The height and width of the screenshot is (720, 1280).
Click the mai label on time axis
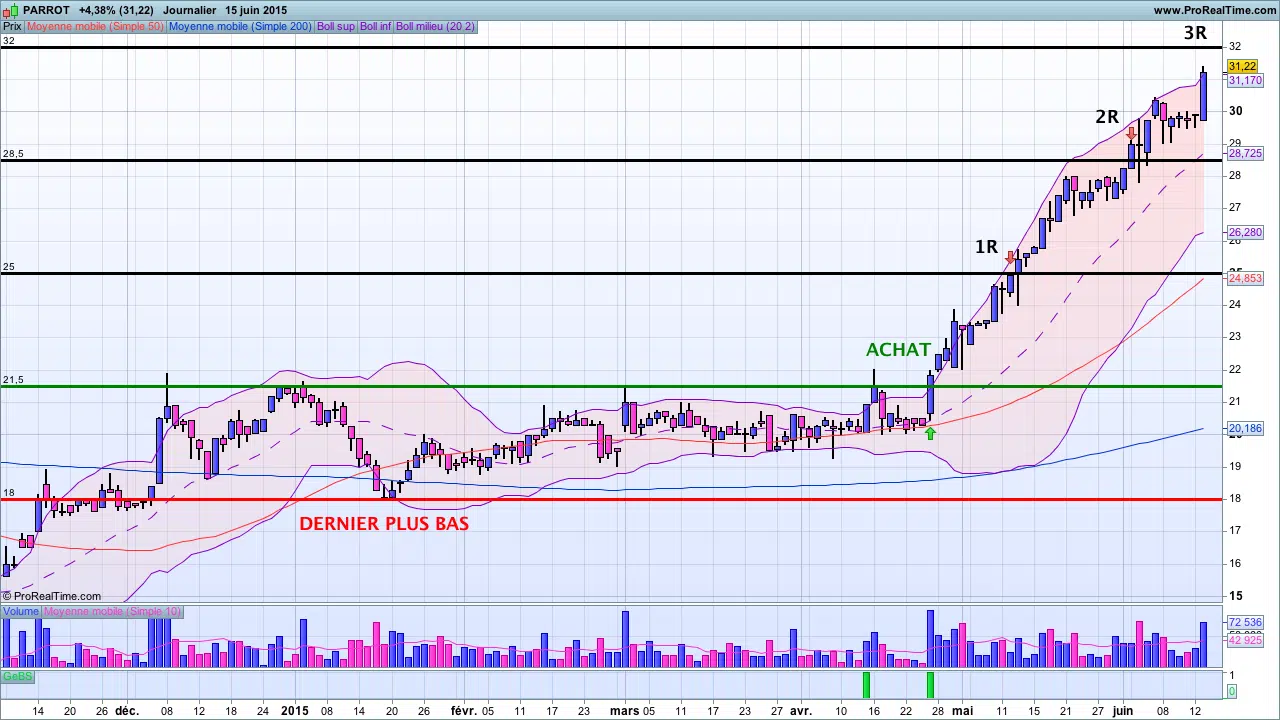962,711
